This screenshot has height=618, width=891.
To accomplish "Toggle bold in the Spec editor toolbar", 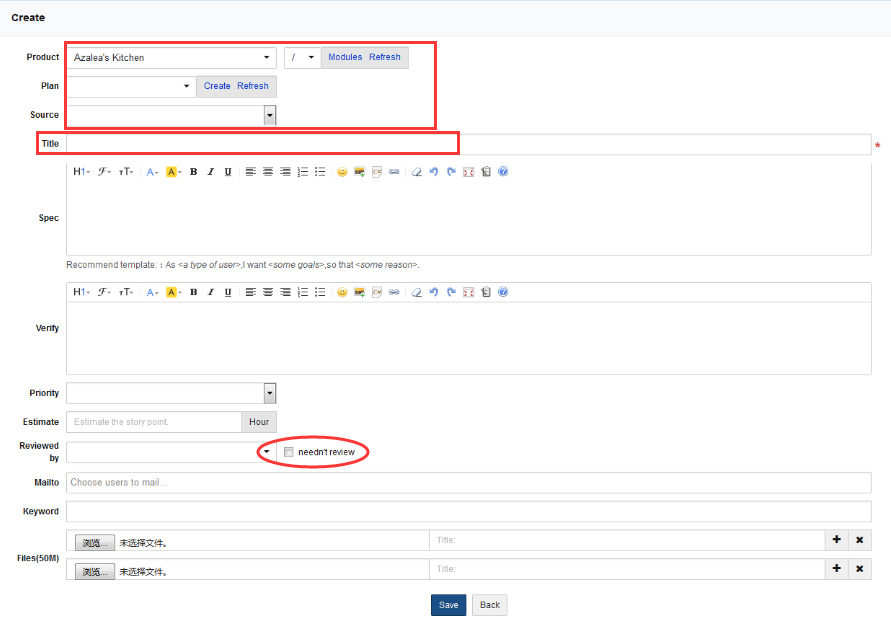I will pyautogui.click(x=193, y=172).
